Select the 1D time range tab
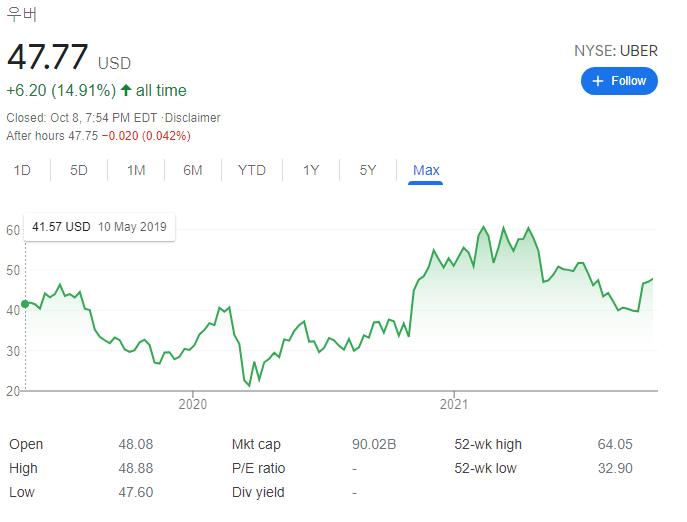 click(x=22, y=170)
